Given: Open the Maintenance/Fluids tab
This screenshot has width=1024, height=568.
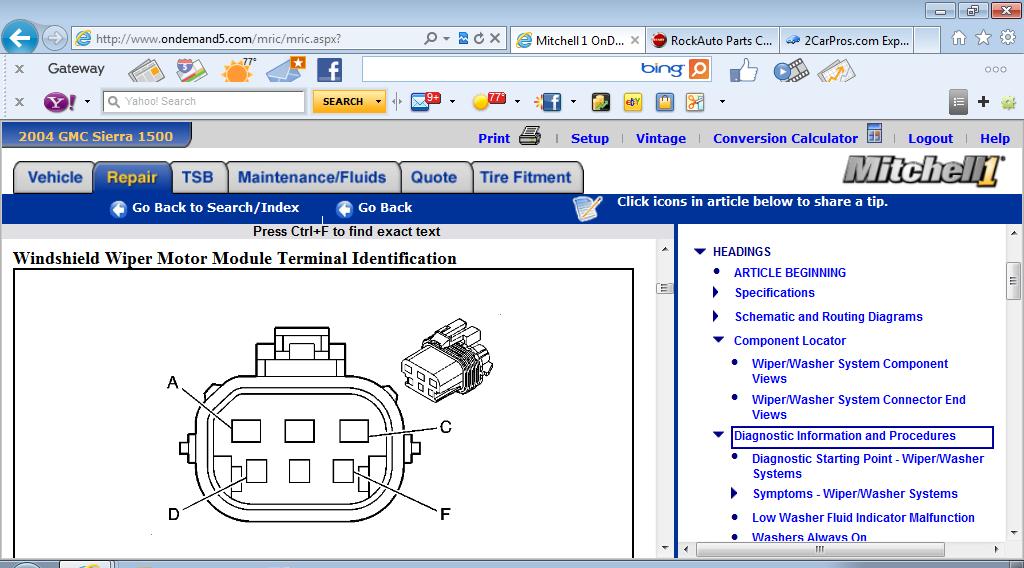Looking at the screenshot, I should coord(312,178).
